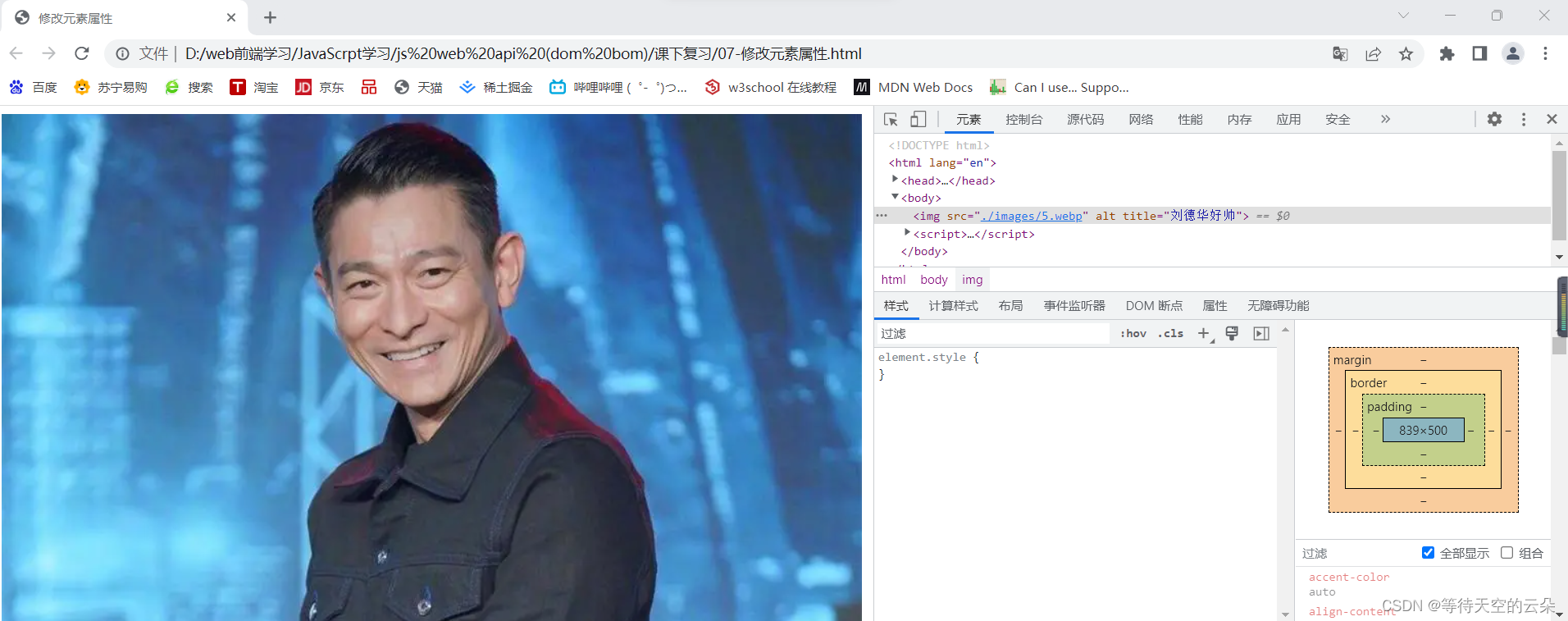This screenshot has height=621, width=1568.
Task: Switch to the 应用 tab
Action: [1289, 119]
